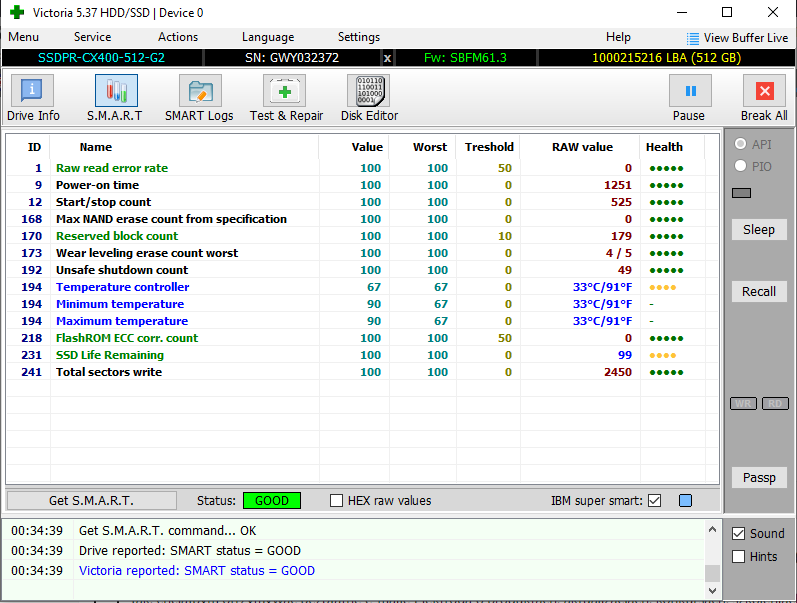
Task: Open Test & Repair medkit icon
Action: [284, 91]
